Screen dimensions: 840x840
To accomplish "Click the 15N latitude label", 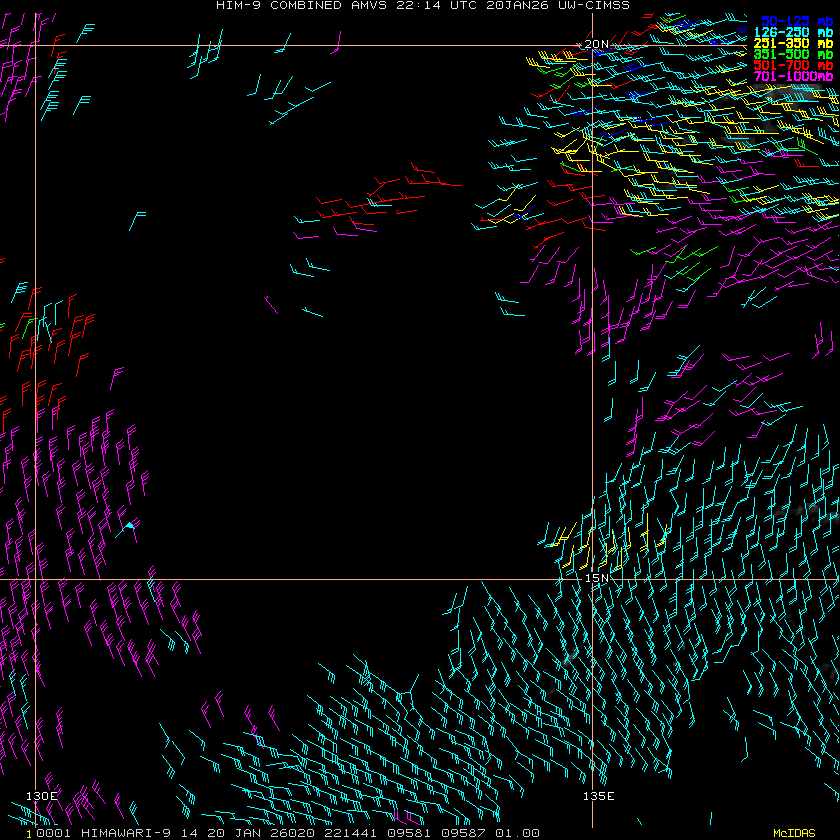I will (x=596, y=577).
